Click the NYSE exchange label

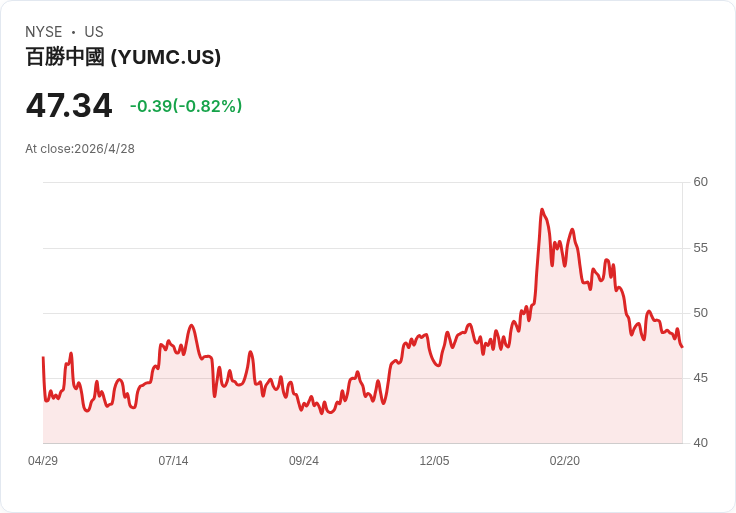click(44, 32)
